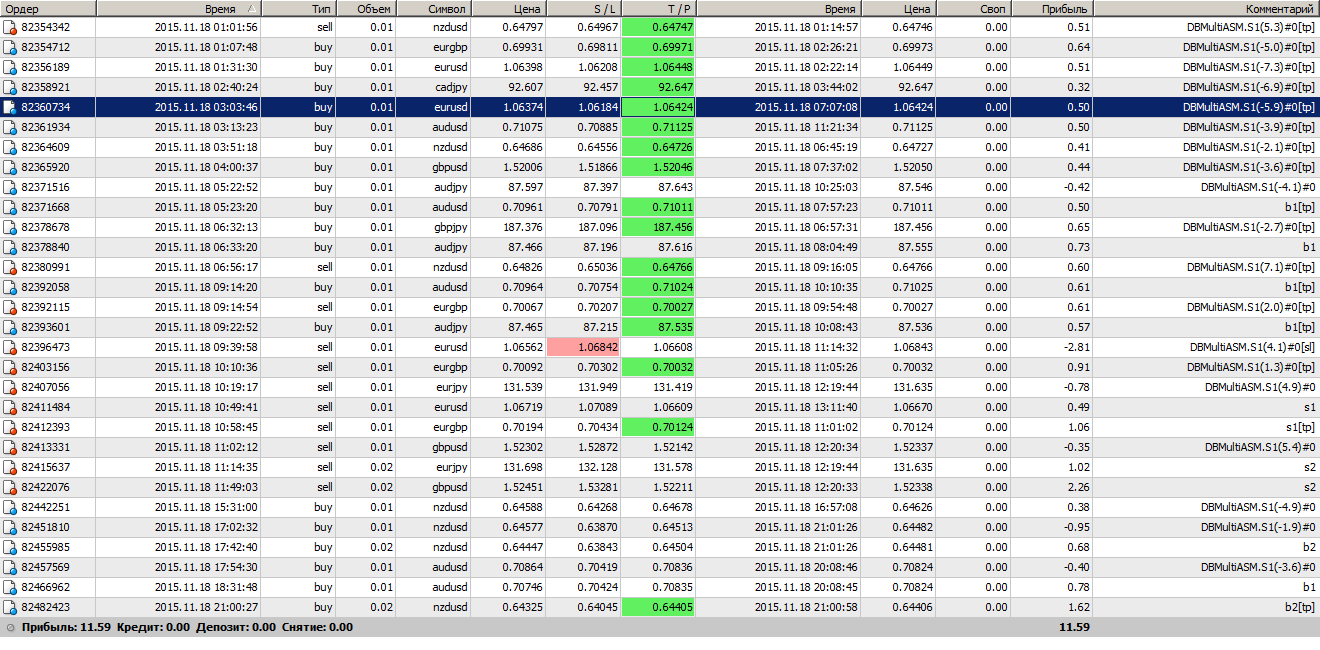Click the order icon for 82393601
Screen dimensions: 1320x650
point(10,327)
